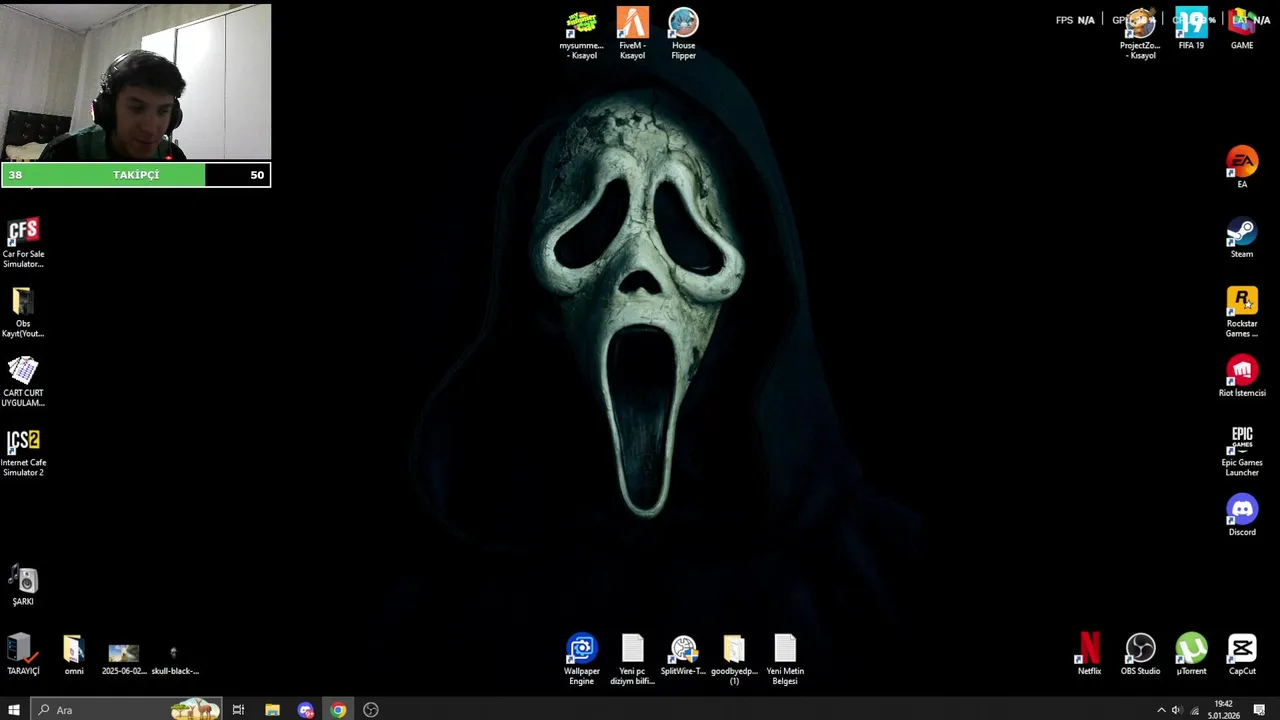Open the omni folder icon

(x=74, y=654)
